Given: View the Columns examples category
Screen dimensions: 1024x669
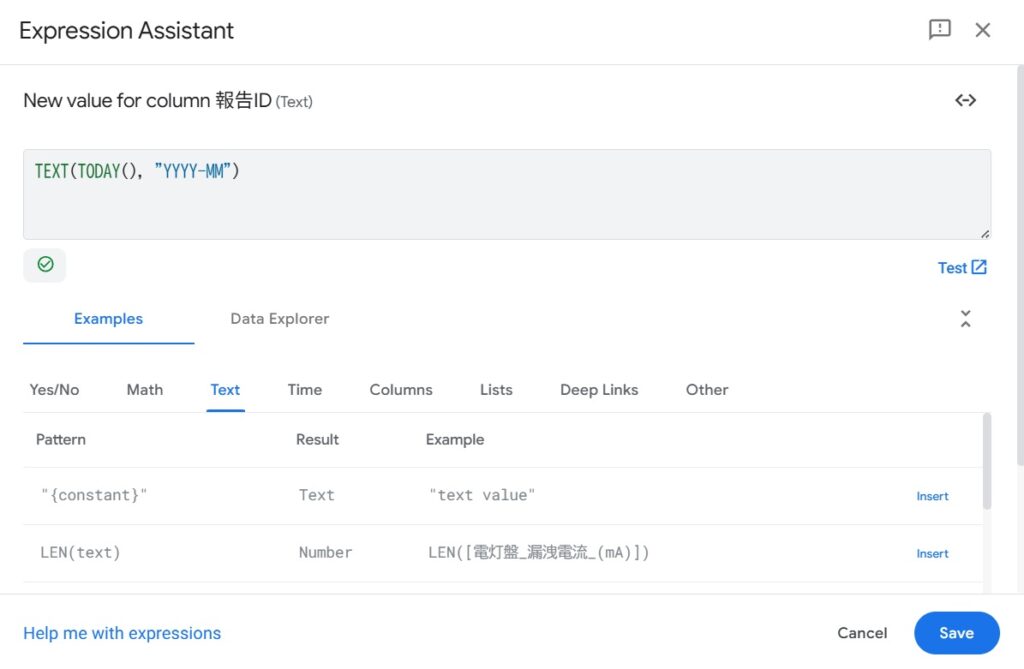Looking at the screenshot, I should 401,390.
